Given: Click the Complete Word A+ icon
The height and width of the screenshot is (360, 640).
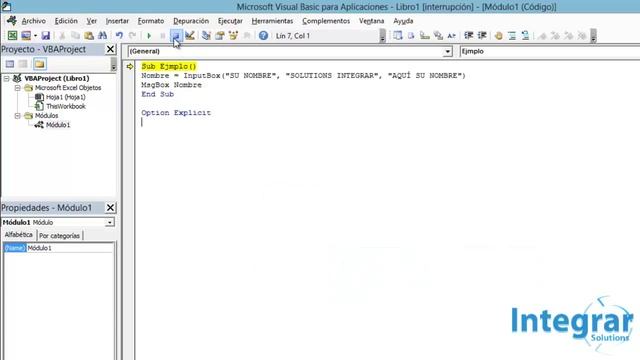Looking at the screenshot, I should (x=451, y=36).
